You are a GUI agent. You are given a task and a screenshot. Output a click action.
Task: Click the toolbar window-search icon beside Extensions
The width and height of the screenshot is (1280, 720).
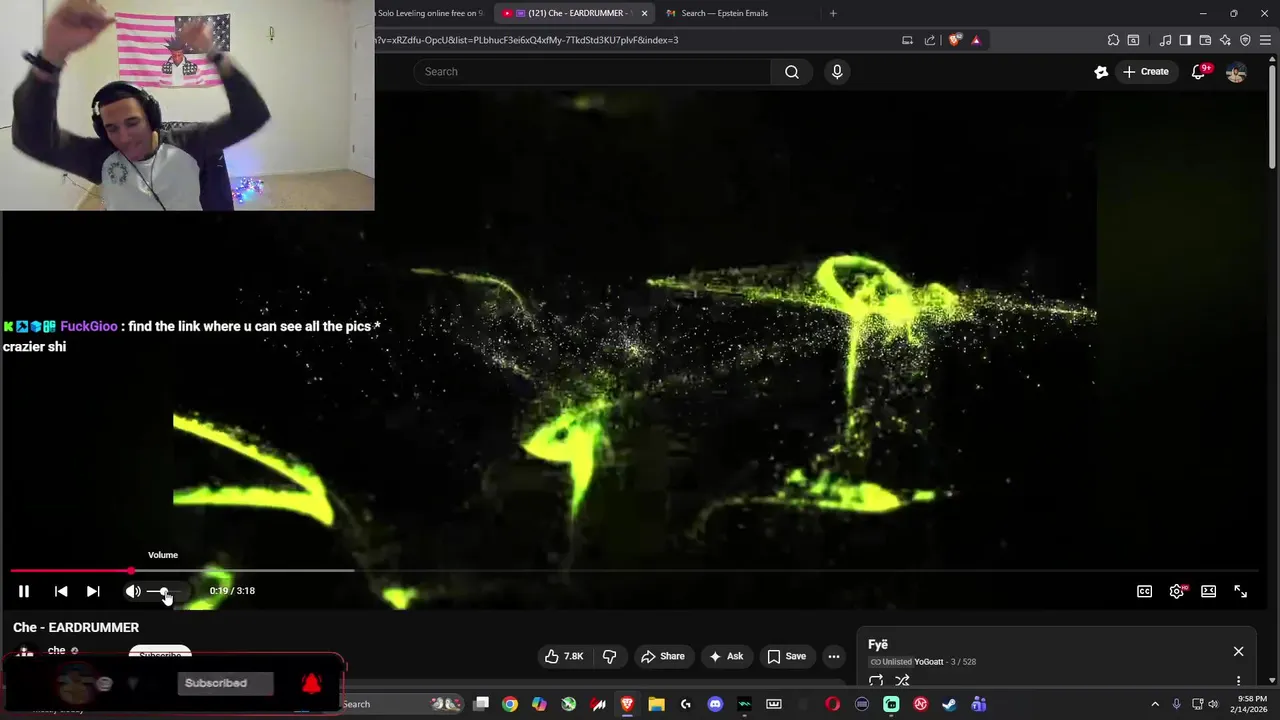(1133, 40)
